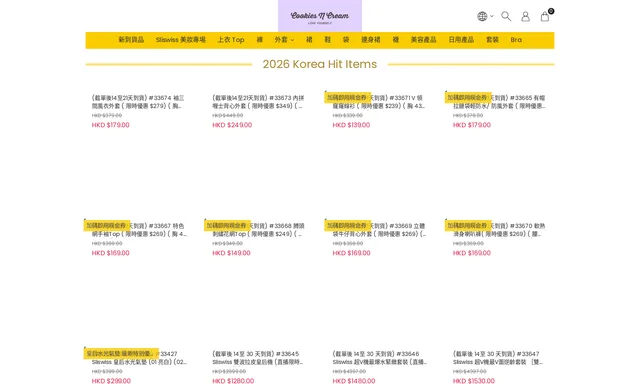Open the 連身裙 menu item
Image resolution: width=640 pixels, height=384 pixels.
pyautogui.click(x=371, y=40)
